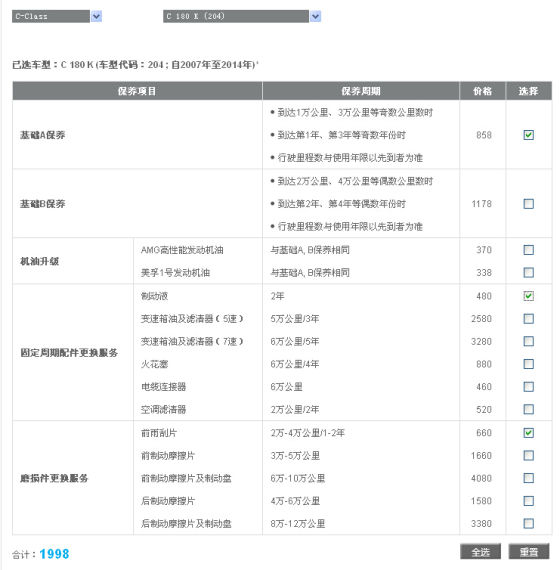Viewport: 560px width, 570px height.
Task: Click the price 858 cell
Action: coord(484,135)
